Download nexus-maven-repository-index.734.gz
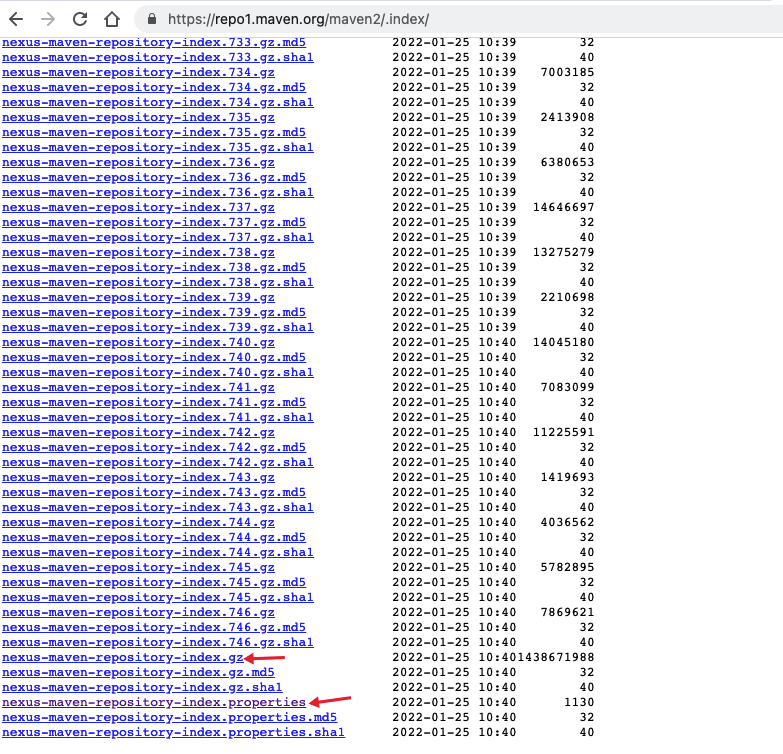Viewport: 783px width, 754px height. coord(138,72)
